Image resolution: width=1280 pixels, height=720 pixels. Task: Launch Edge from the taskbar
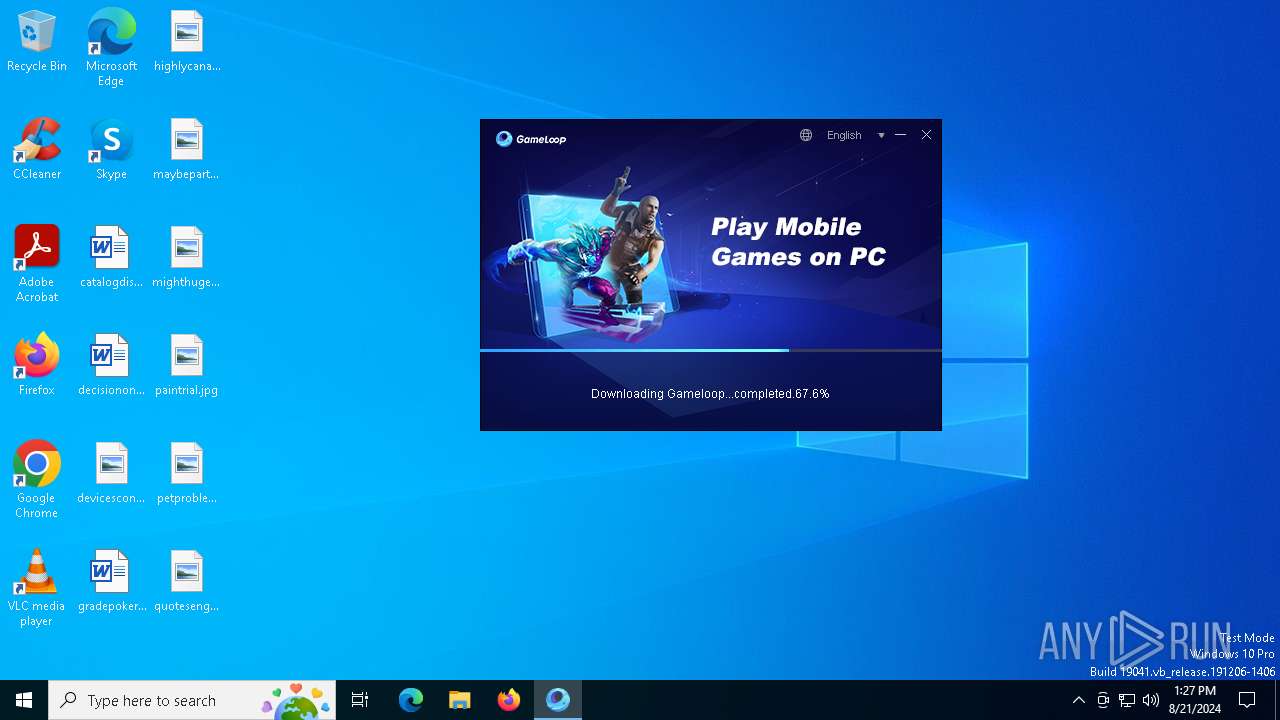pyautogui.click(x=411, y=700)
